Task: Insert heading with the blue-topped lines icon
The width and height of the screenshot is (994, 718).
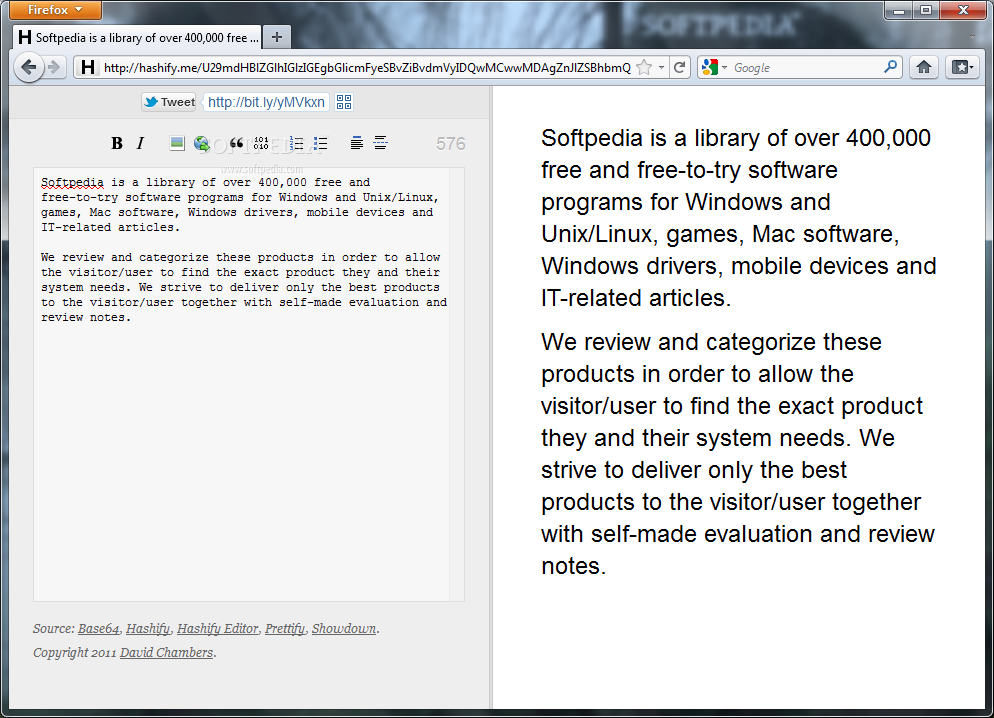Action: pyautogui.click(x=357, y=143)
